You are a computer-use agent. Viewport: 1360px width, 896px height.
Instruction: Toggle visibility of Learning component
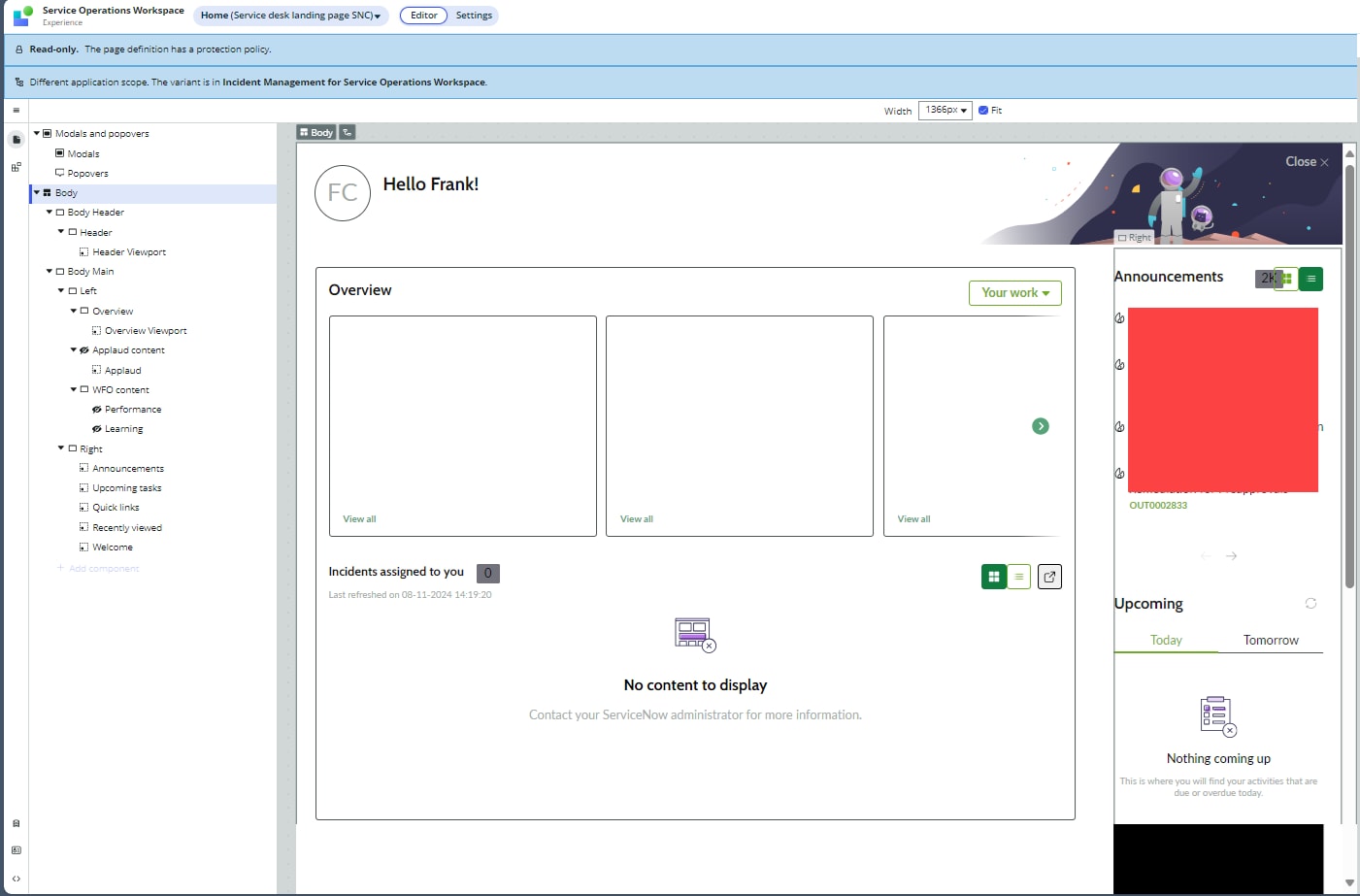(x=97, y=429)
